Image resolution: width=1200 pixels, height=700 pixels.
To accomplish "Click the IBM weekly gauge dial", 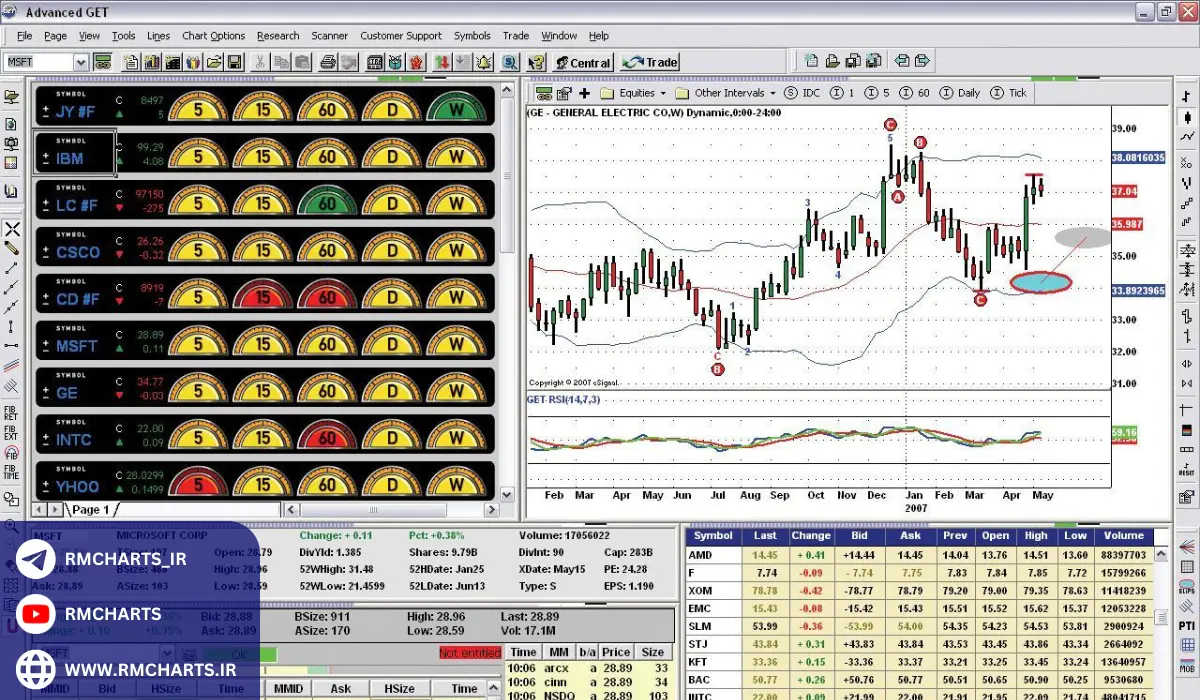I will pos(457,153).
